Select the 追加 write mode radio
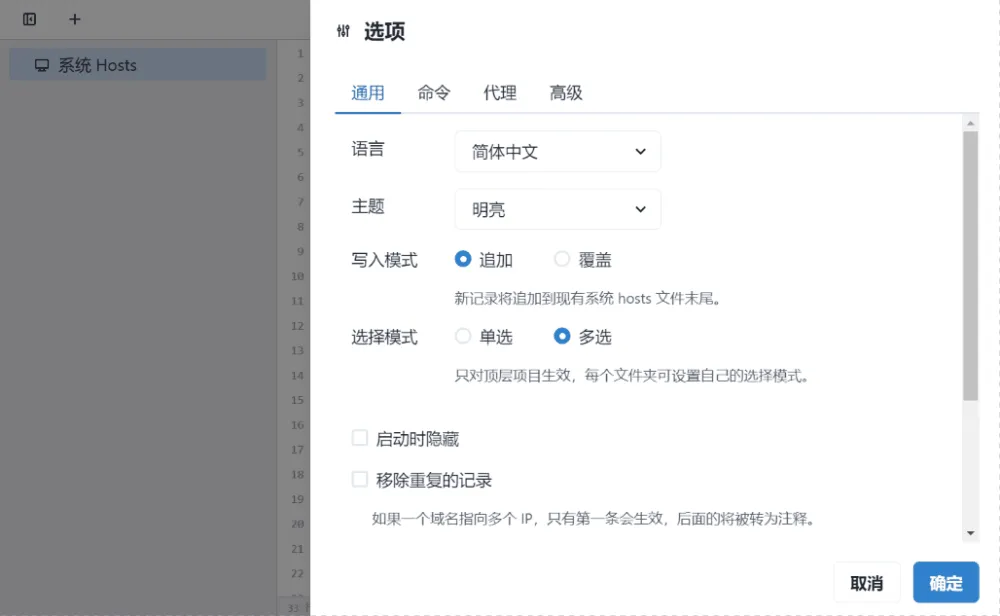The width and height of the screenshot is (1000, 616). click(x=463, y=260)
